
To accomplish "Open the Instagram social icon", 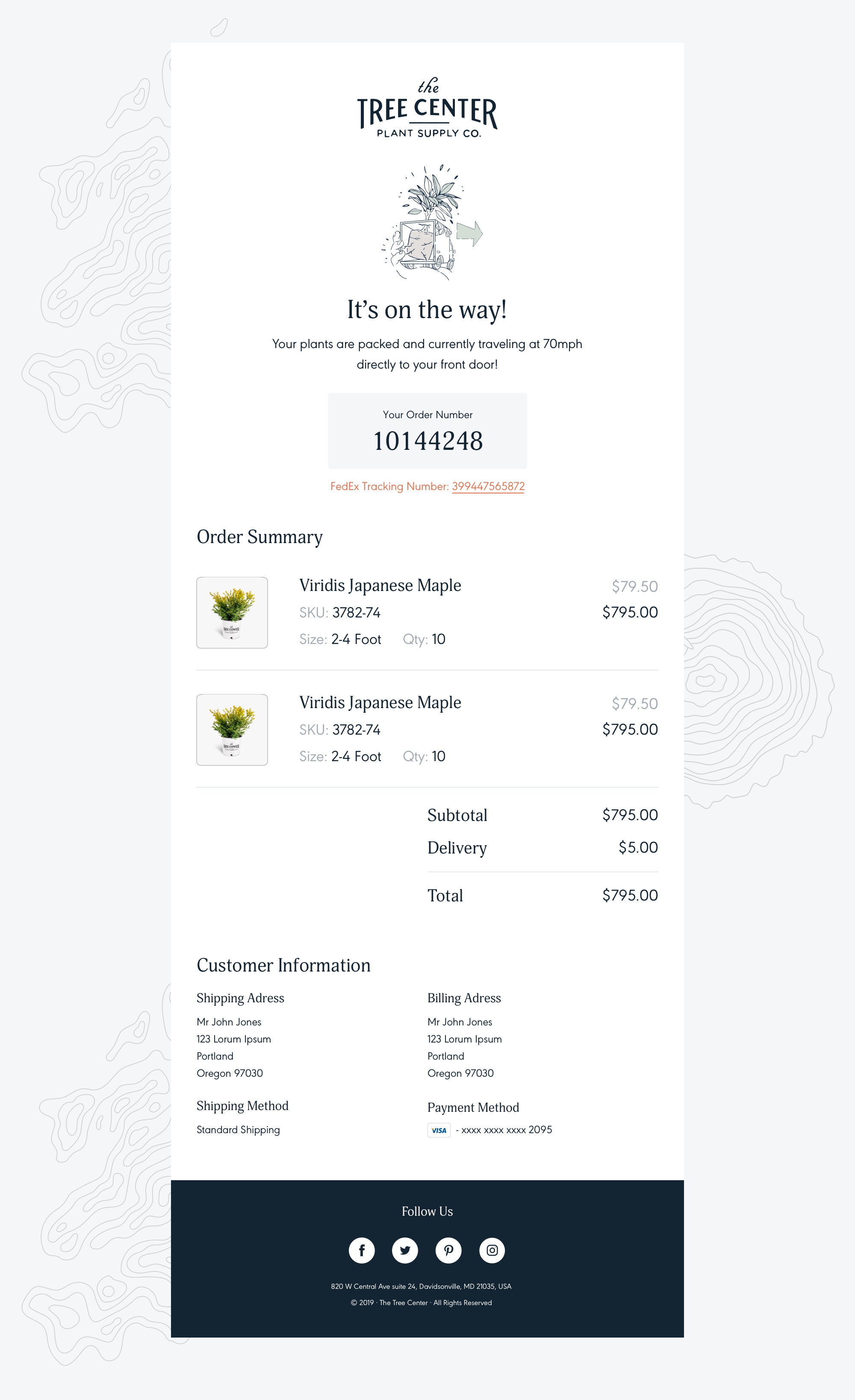I will click(x=492, y=1250).
